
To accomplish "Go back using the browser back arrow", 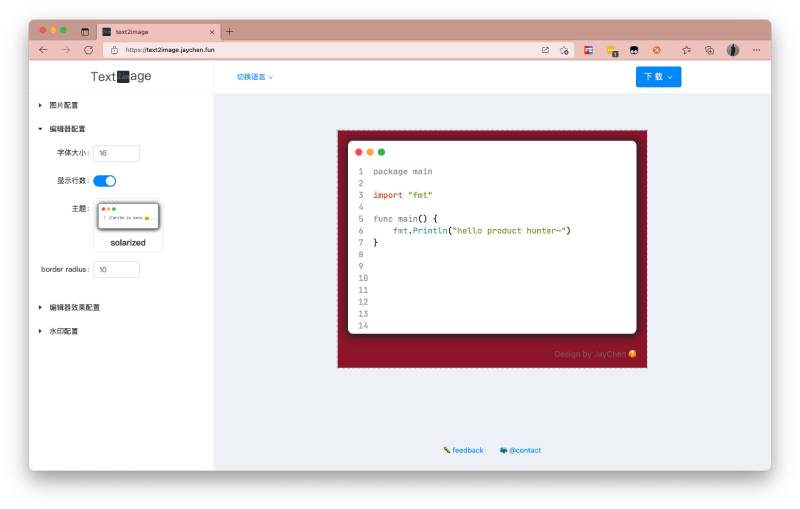I will pyautogui.click(x=43, y=50).
